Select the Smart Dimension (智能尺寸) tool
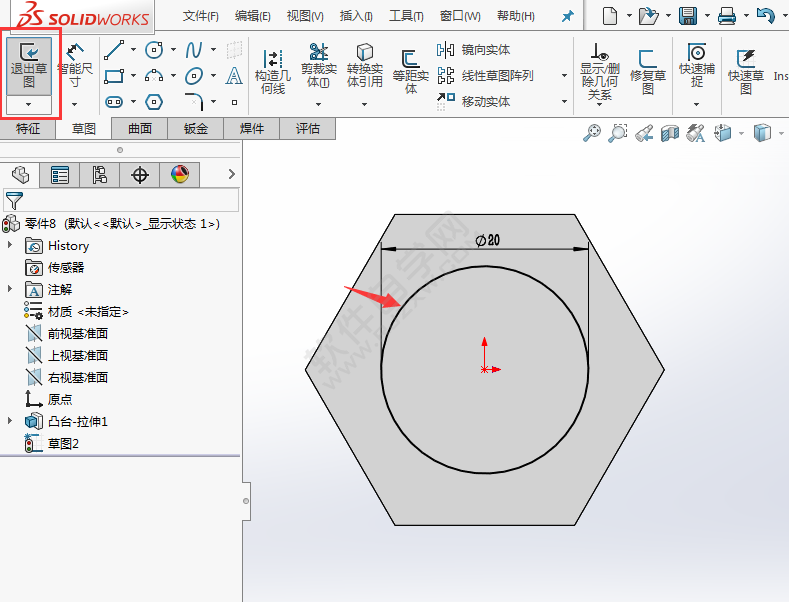The width and height of the screenshot is (789, 602). (74, 65)
